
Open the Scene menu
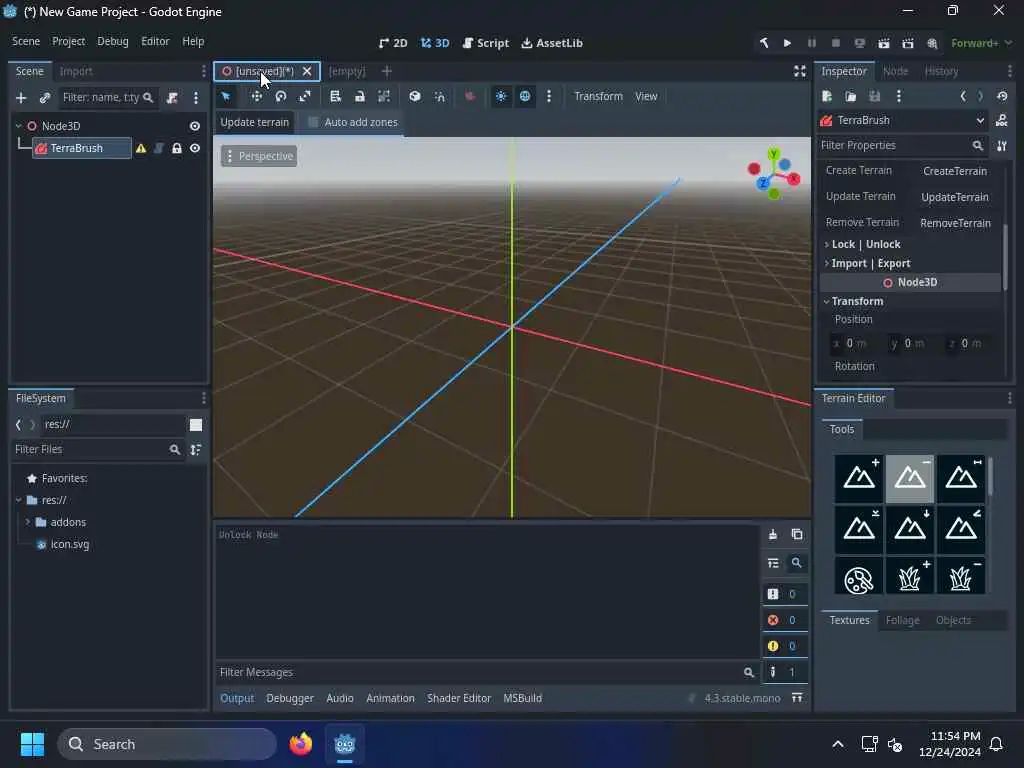26,41
